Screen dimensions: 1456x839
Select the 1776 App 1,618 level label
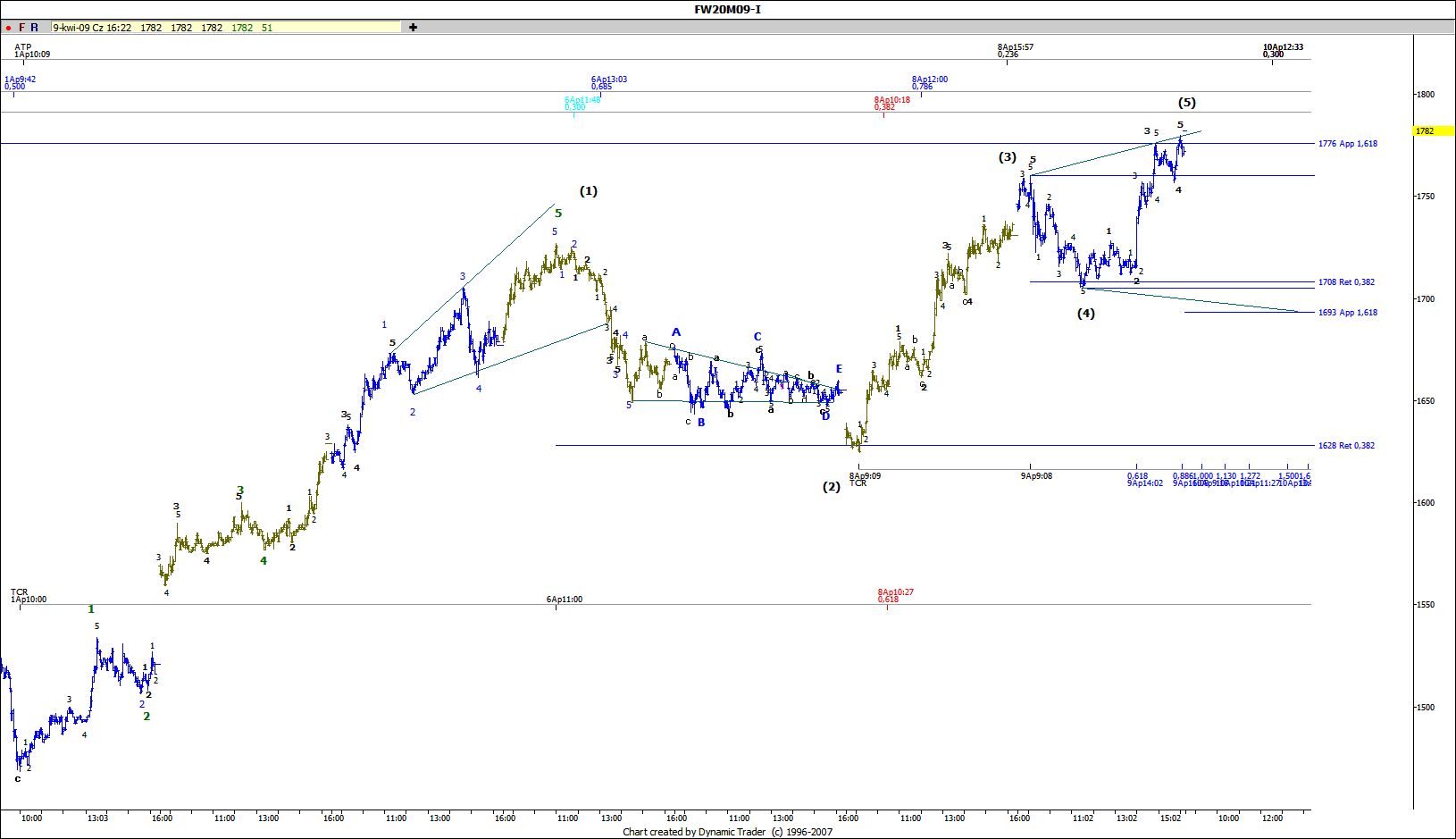pyautogui.click(x=1347, y=144)
